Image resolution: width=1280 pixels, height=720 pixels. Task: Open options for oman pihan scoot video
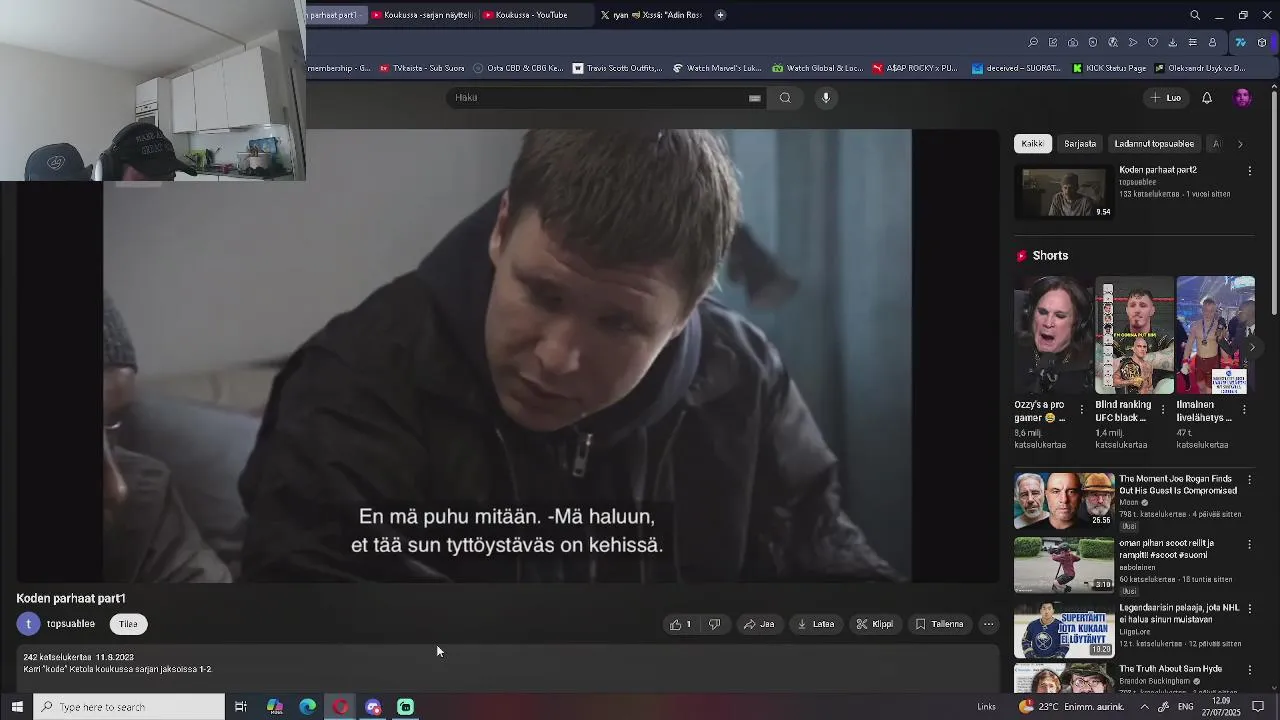tap(1249, 545)
